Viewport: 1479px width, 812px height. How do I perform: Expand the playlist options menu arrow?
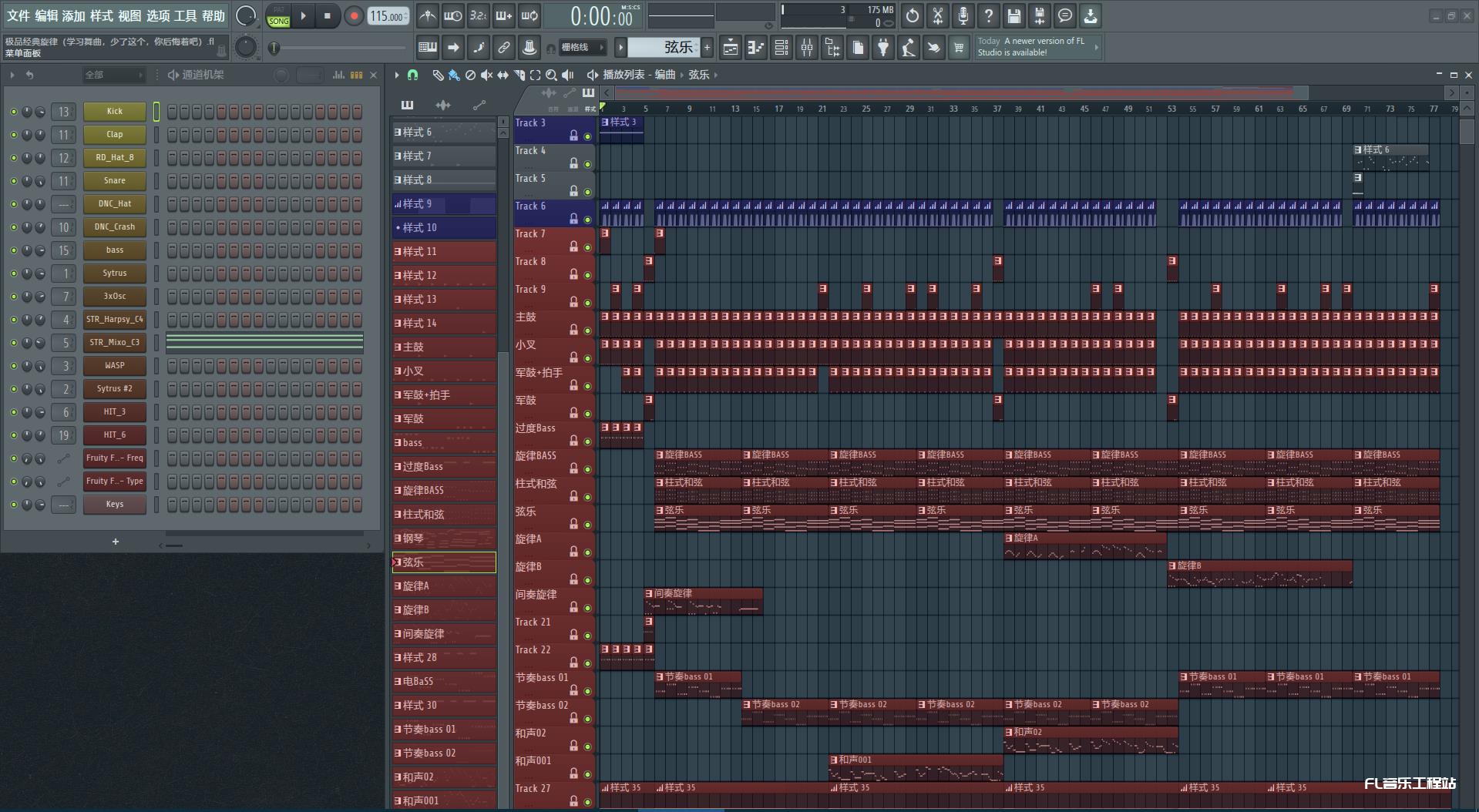397,75
